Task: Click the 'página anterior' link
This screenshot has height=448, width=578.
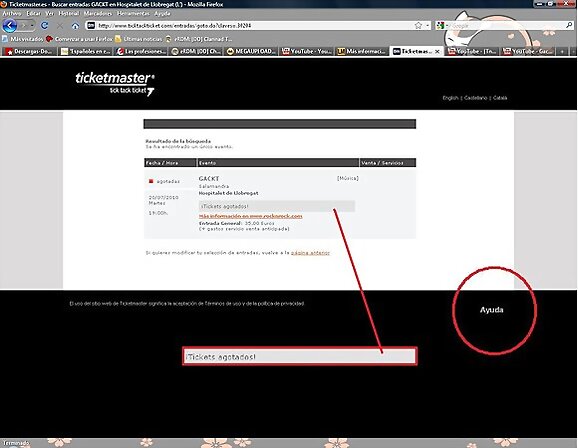Action: click(310, 253)
